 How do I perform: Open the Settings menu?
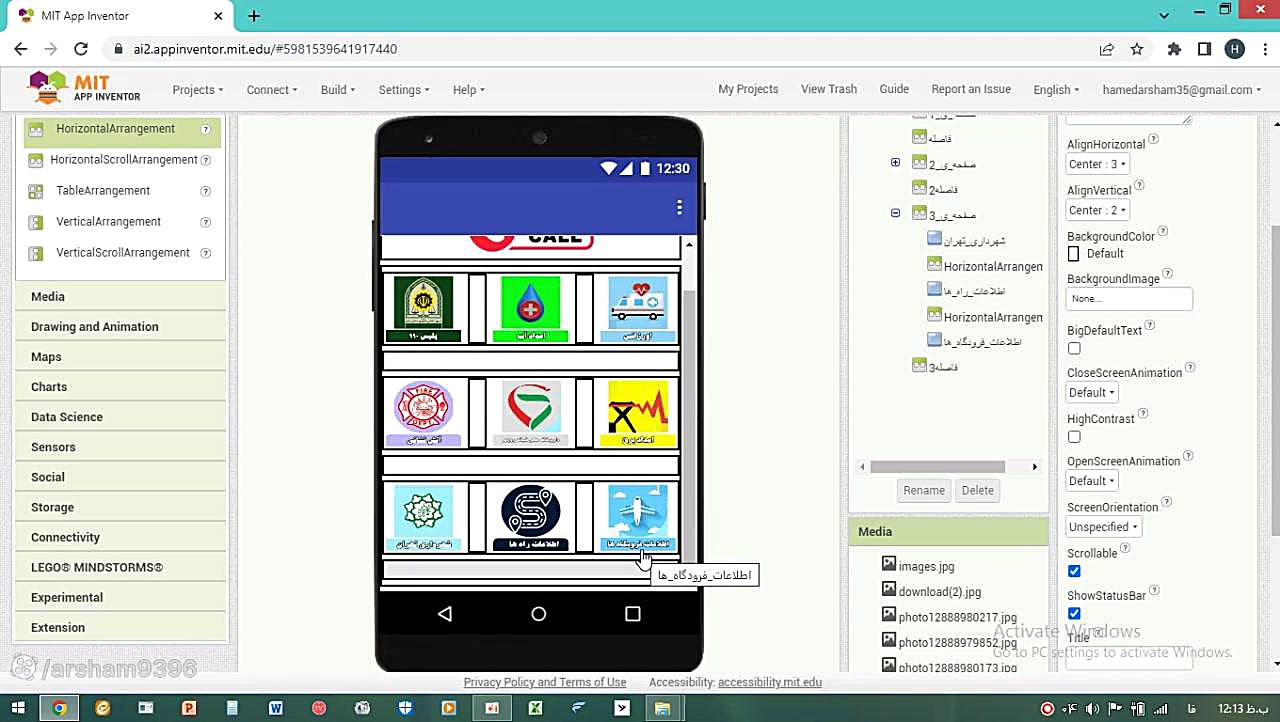point(404,90)
